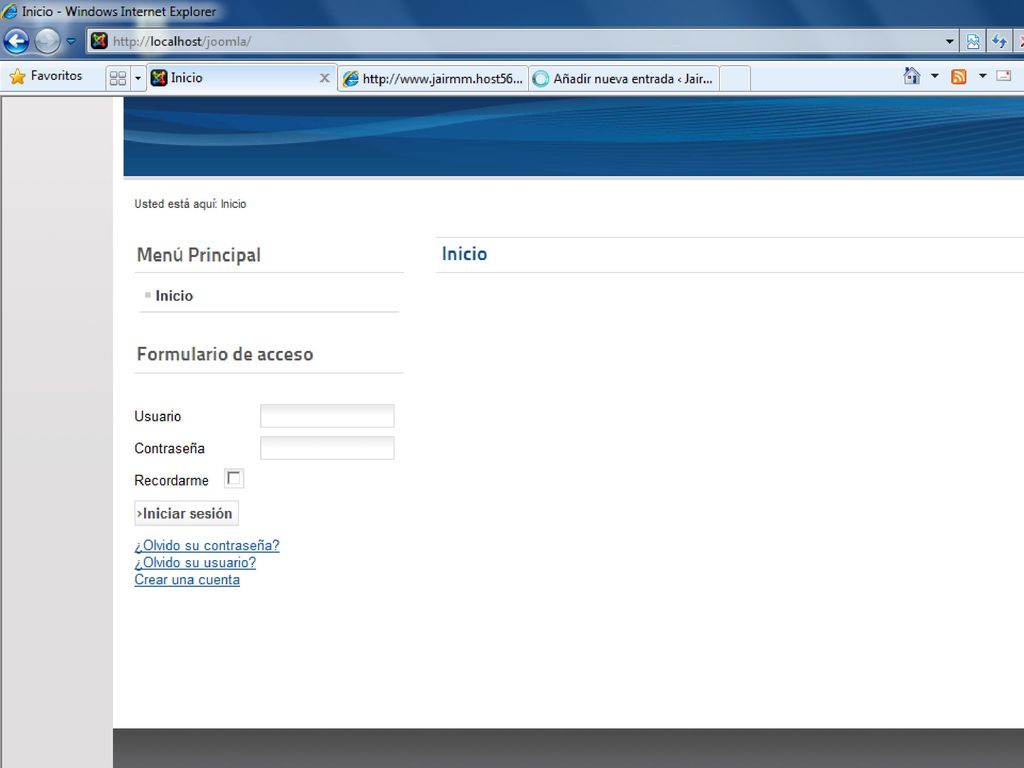Expand the address bar URL history arrow

click(950, 41)
